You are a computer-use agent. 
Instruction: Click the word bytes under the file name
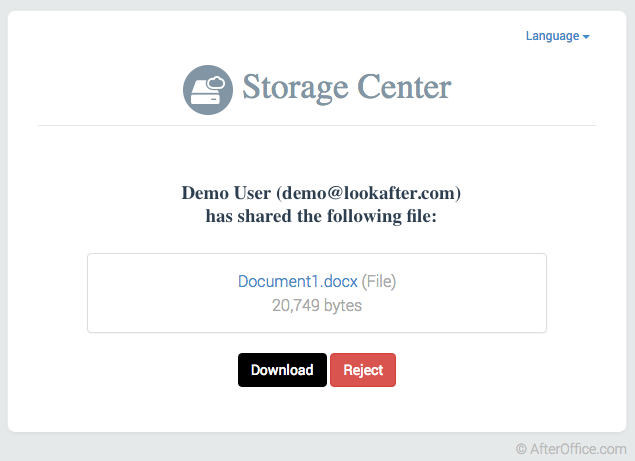click(x=342, y=306)
